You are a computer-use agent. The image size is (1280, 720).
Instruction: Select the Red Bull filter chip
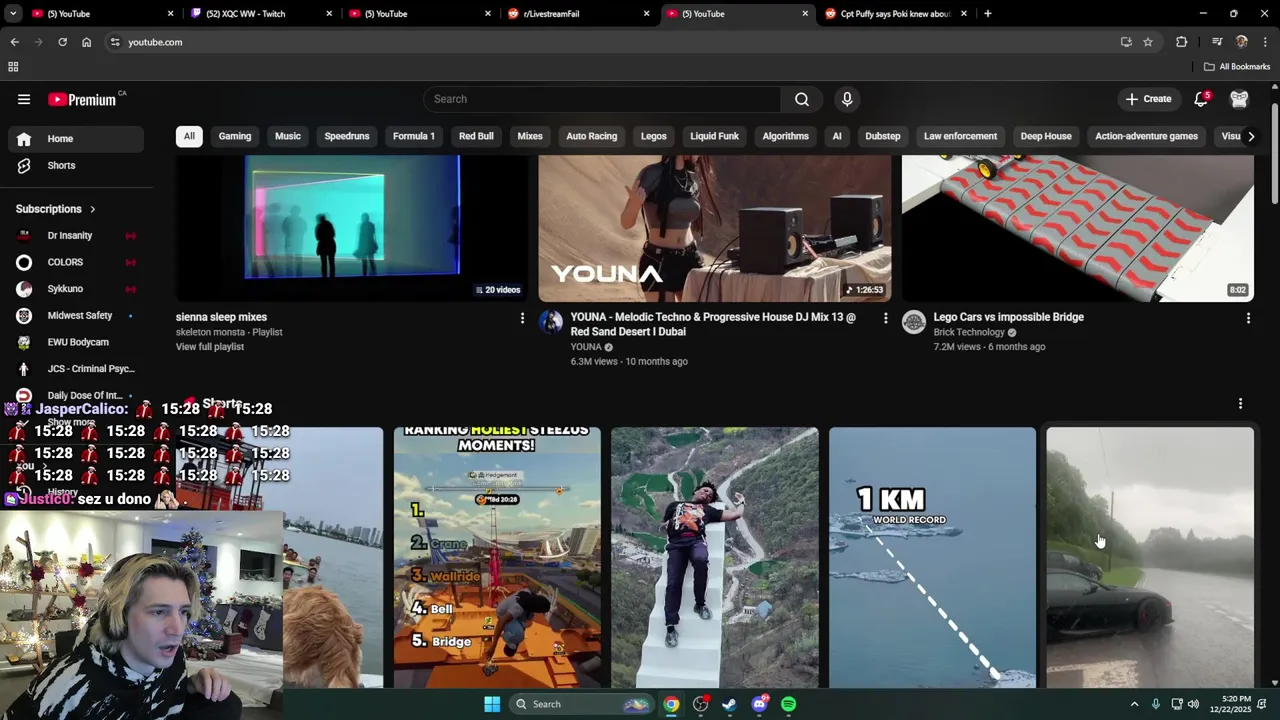(476, 136)
